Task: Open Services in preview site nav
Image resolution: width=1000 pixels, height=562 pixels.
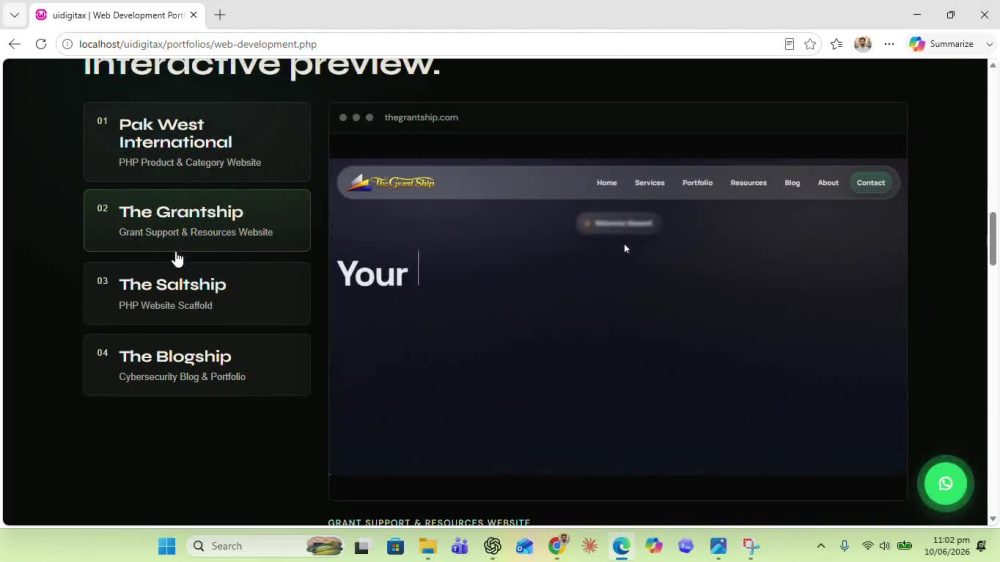Action: (x=649, y=182)
